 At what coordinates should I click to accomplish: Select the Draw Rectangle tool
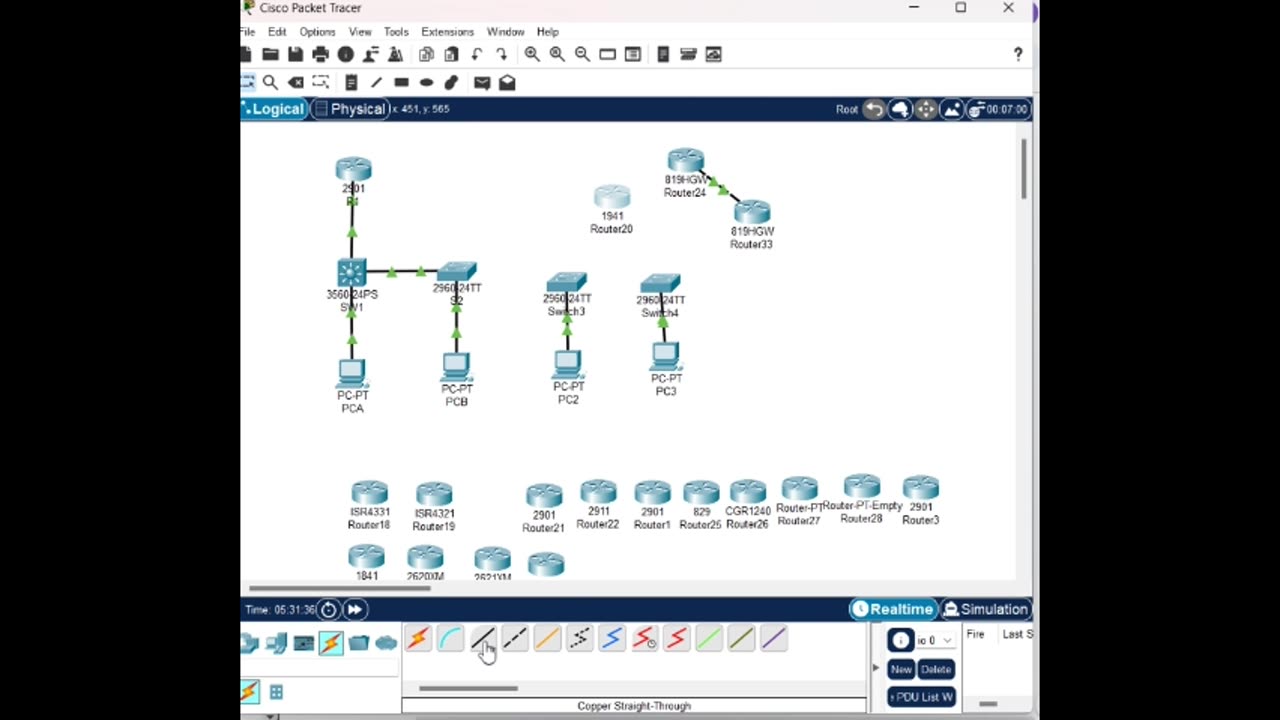coord(401,82)
